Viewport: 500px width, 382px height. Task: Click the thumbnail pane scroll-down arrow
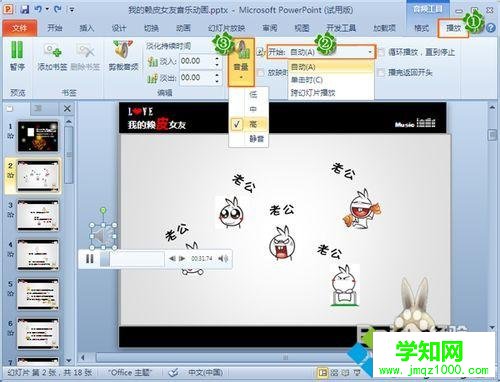[x=68, y=360]
